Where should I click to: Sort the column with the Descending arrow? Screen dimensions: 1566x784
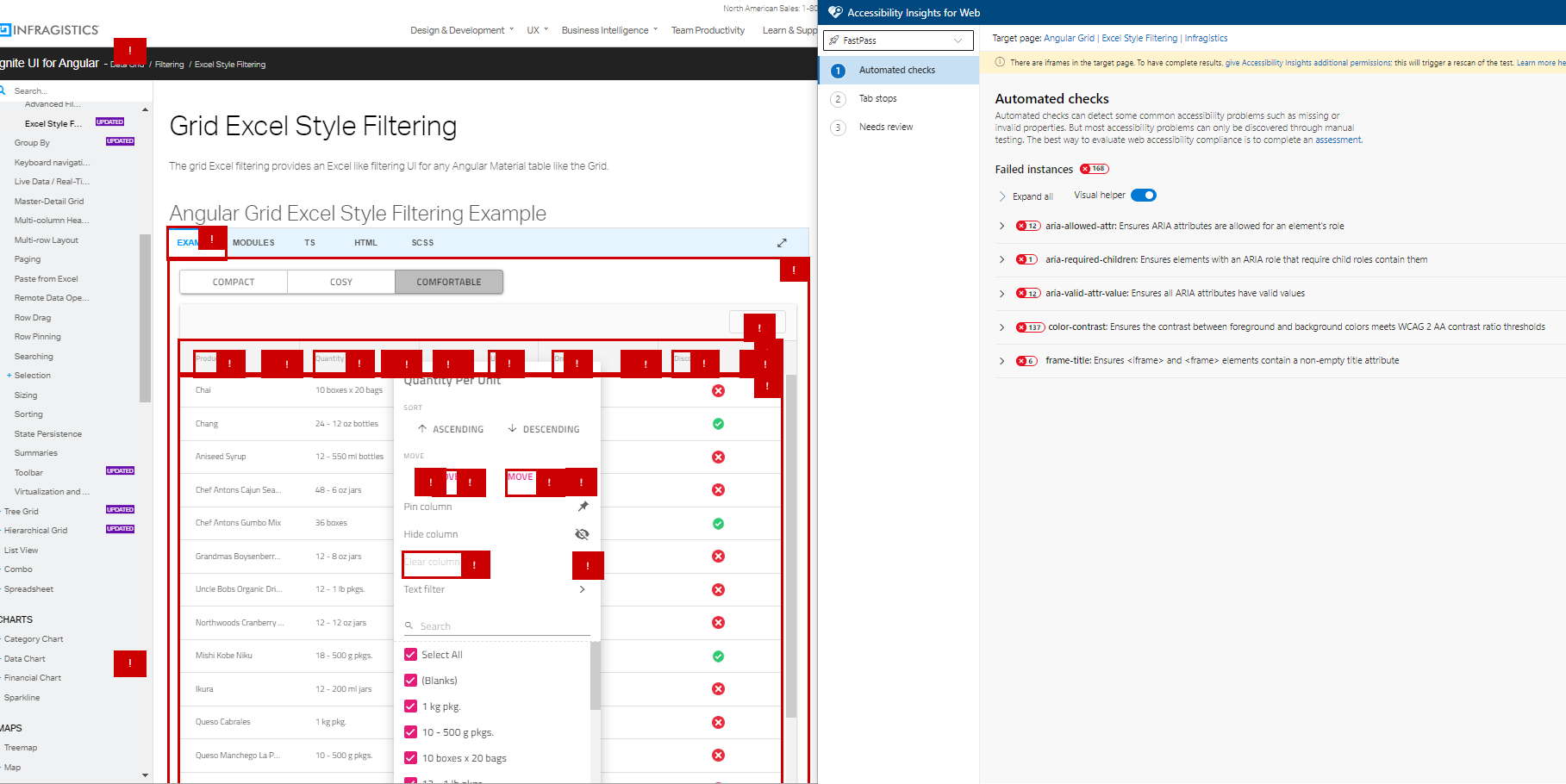pyautogui.click(x=543, y=428)
